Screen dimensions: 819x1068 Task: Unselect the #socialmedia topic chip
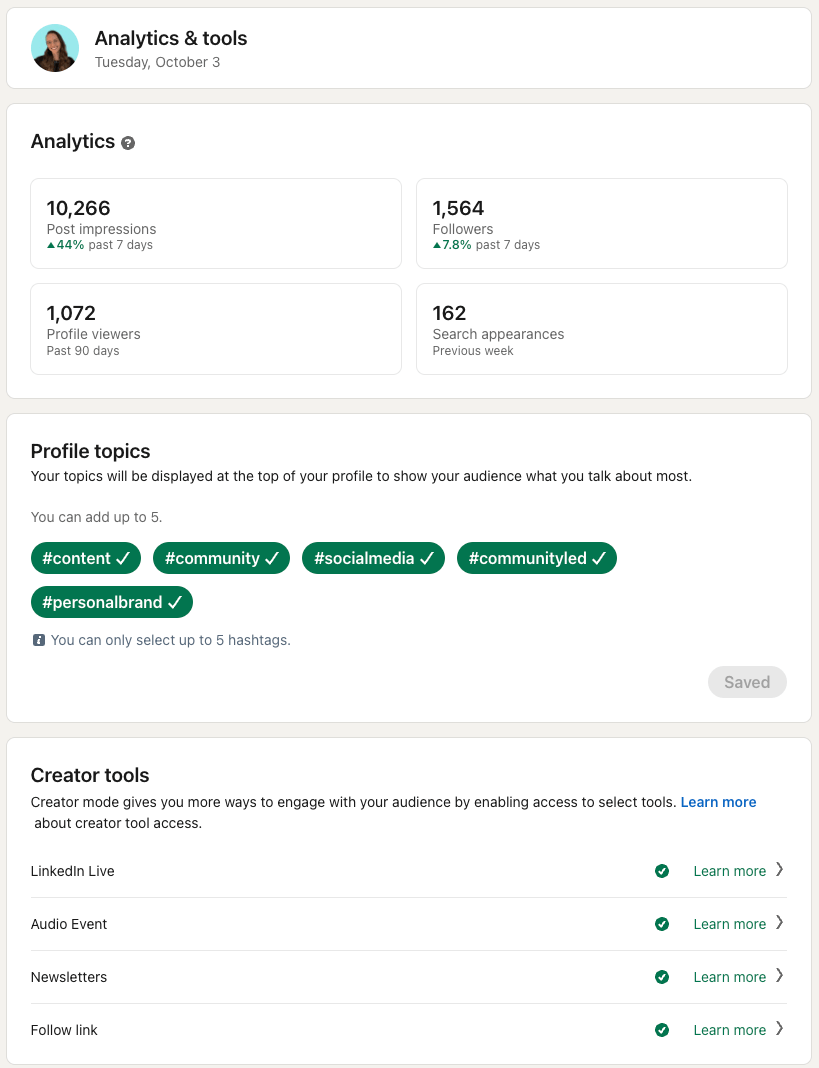[x=373, y=558]
